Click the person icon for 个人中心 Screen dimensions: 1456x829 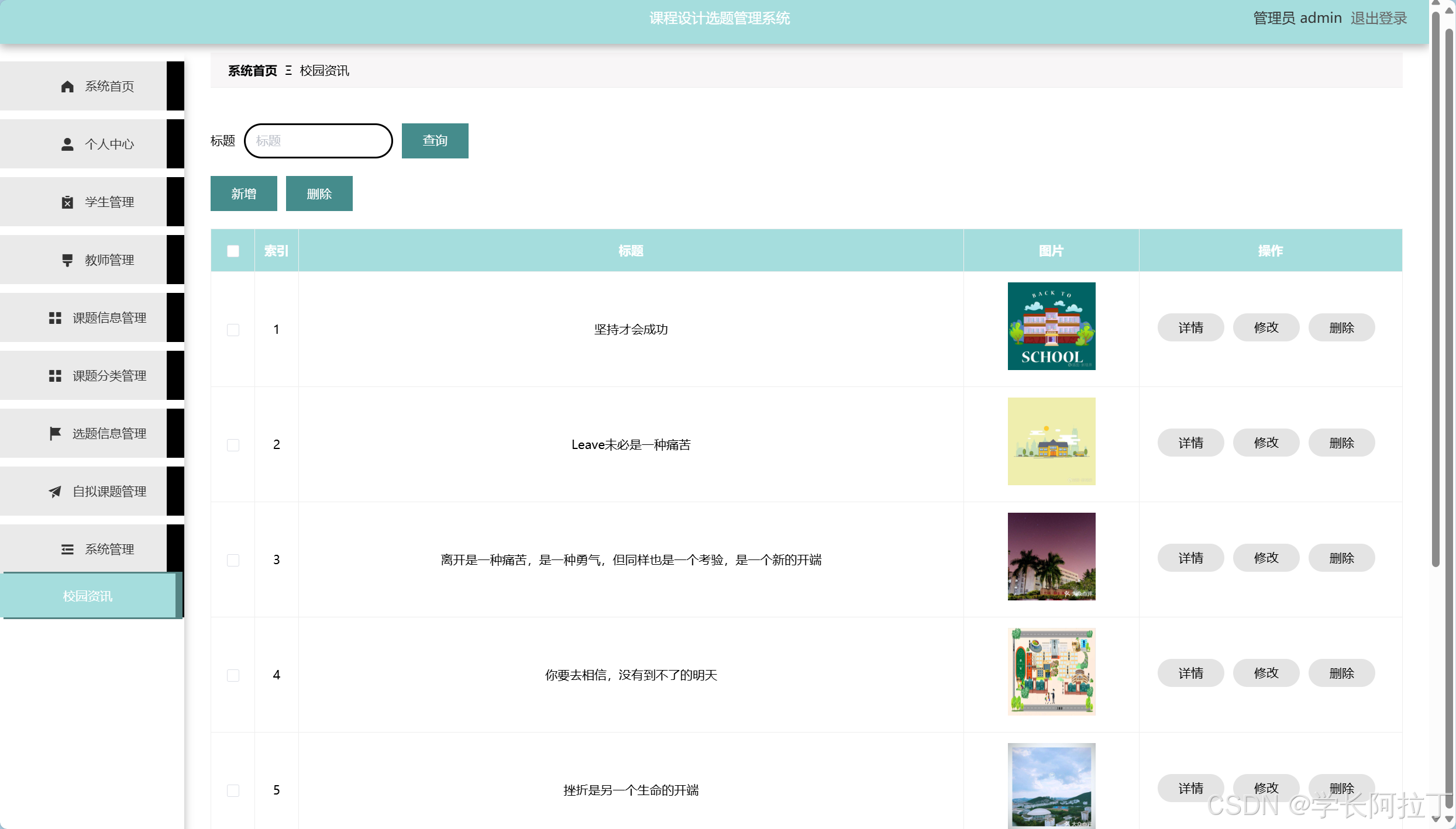tap(67, 144)
